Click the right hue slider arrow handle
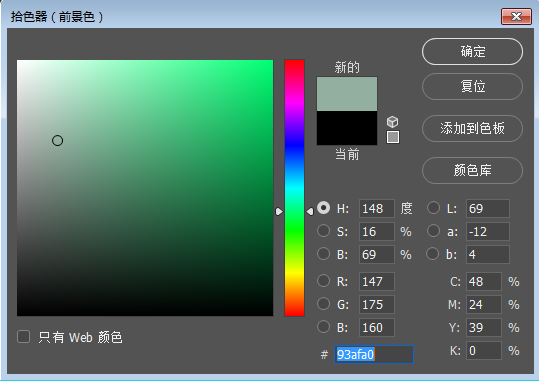Screen dimensions: 539x381 pos(310,211)
